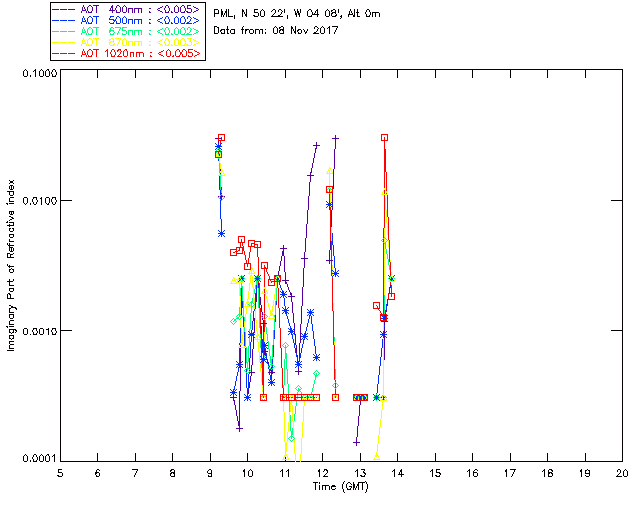Click the 0.0100 y-axis tick label

pos(37,203)
